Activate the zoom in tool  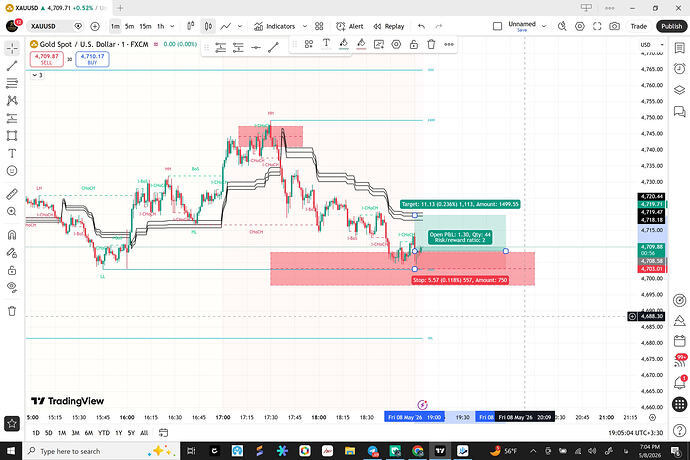[12, 211]
